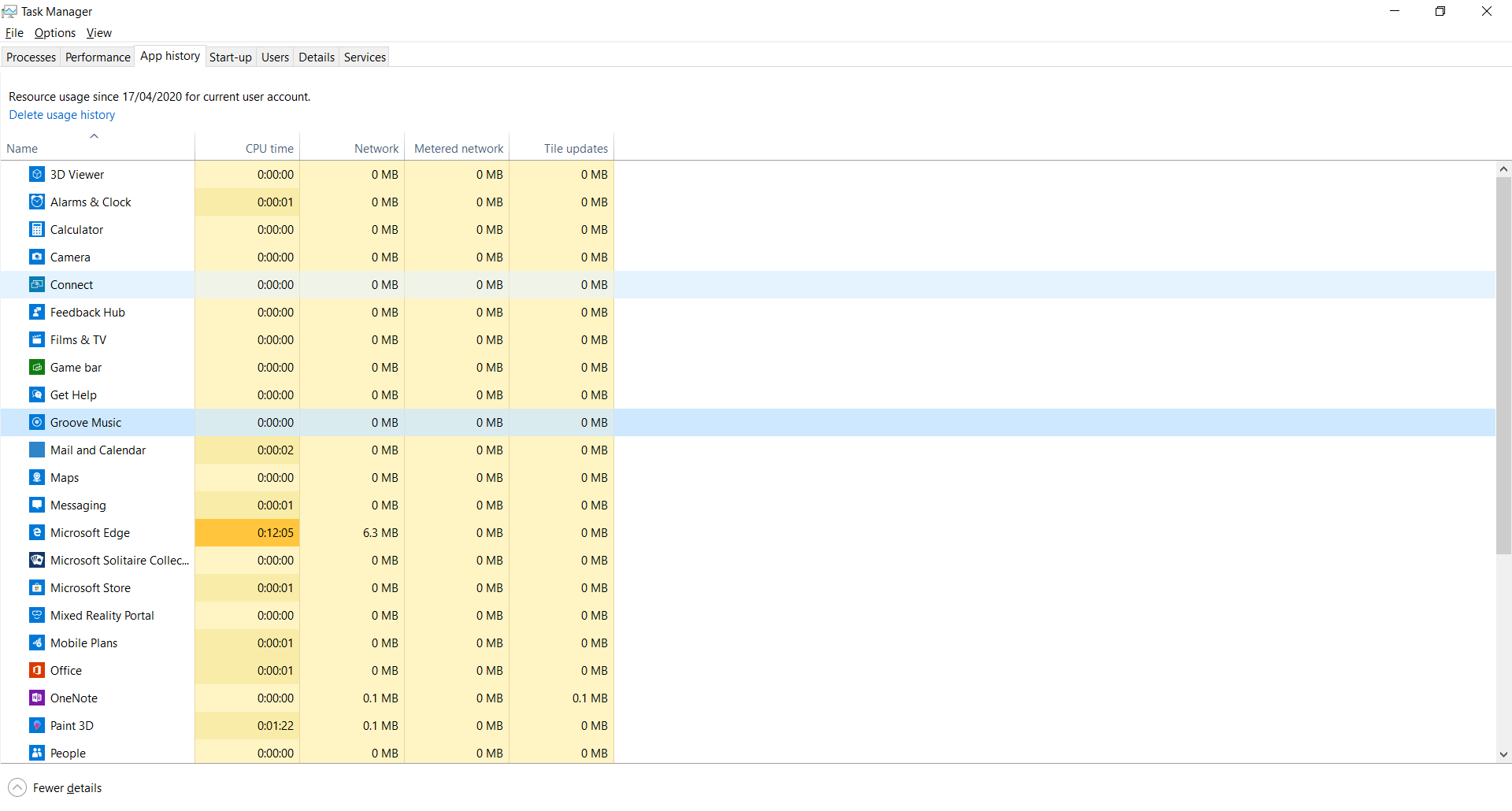
Task: Open the Options menu
Action: click(55, 33)
